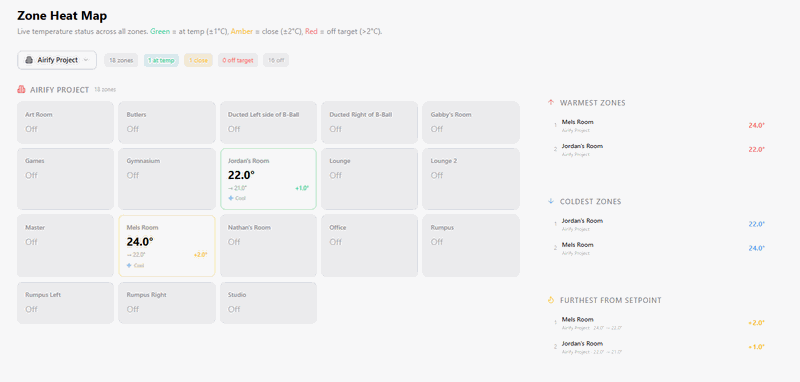Screen dimensions: 800x382
Task: Open the Rumpus zone card
Action: [x=471, y=246]
